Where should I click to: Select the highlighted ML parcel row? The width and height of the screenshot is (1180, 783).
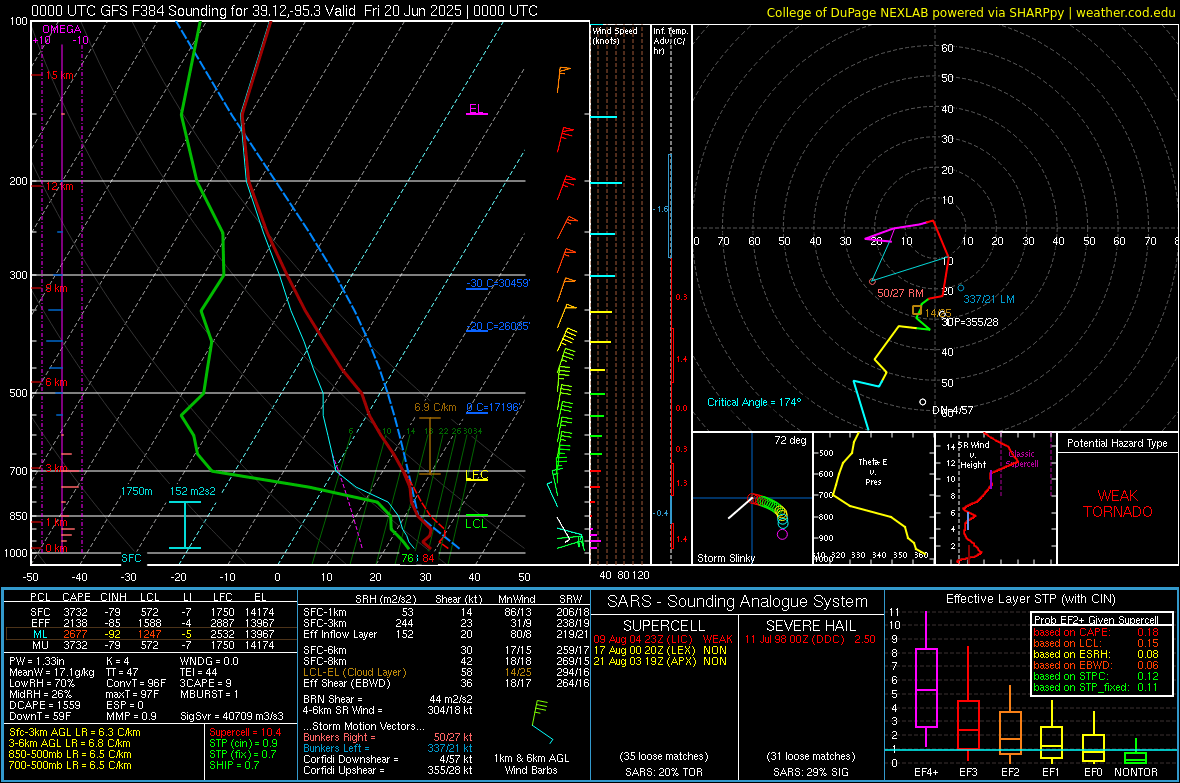click(x=151, y=634)
